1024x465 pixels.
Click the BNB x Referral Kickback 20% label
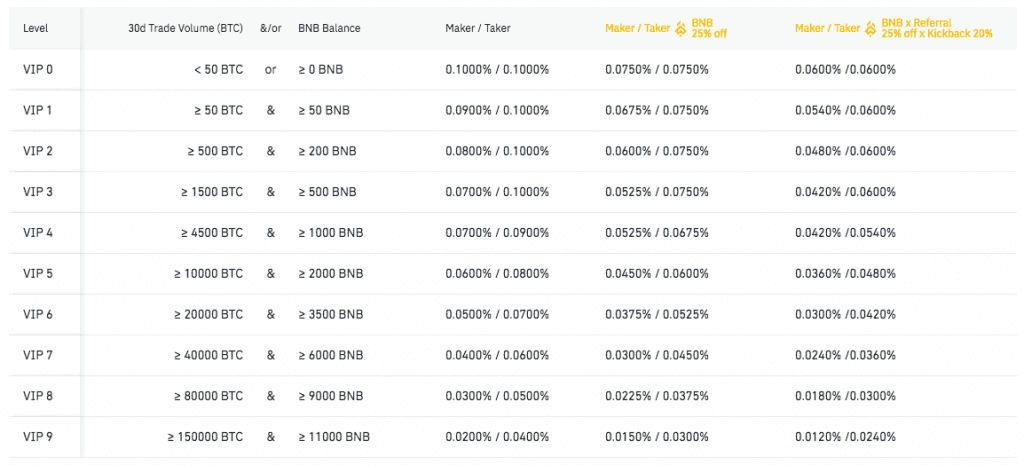point(937,28)
